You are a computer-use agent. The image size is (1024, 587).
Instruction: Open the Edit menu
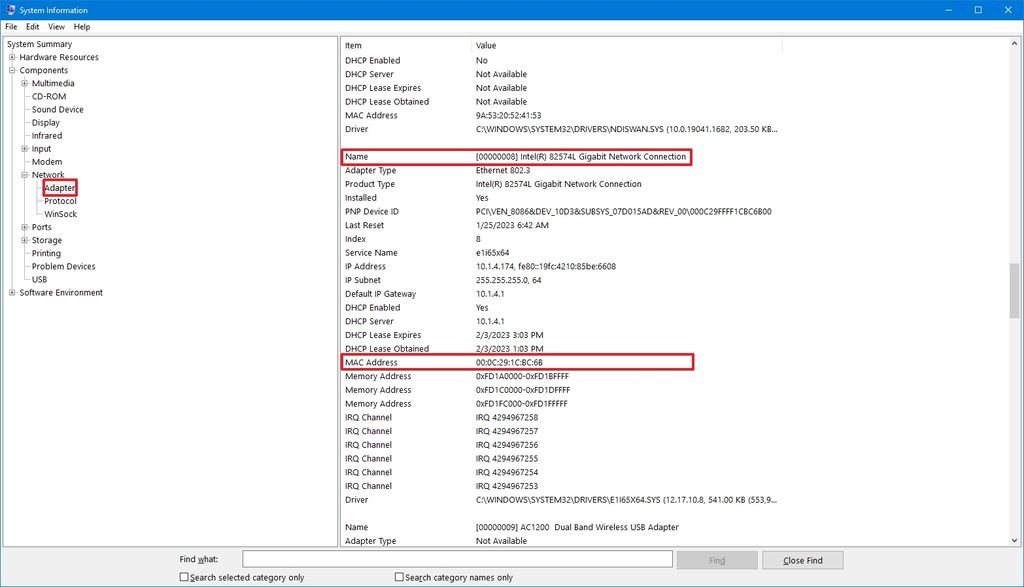click(x=32, y=26)
